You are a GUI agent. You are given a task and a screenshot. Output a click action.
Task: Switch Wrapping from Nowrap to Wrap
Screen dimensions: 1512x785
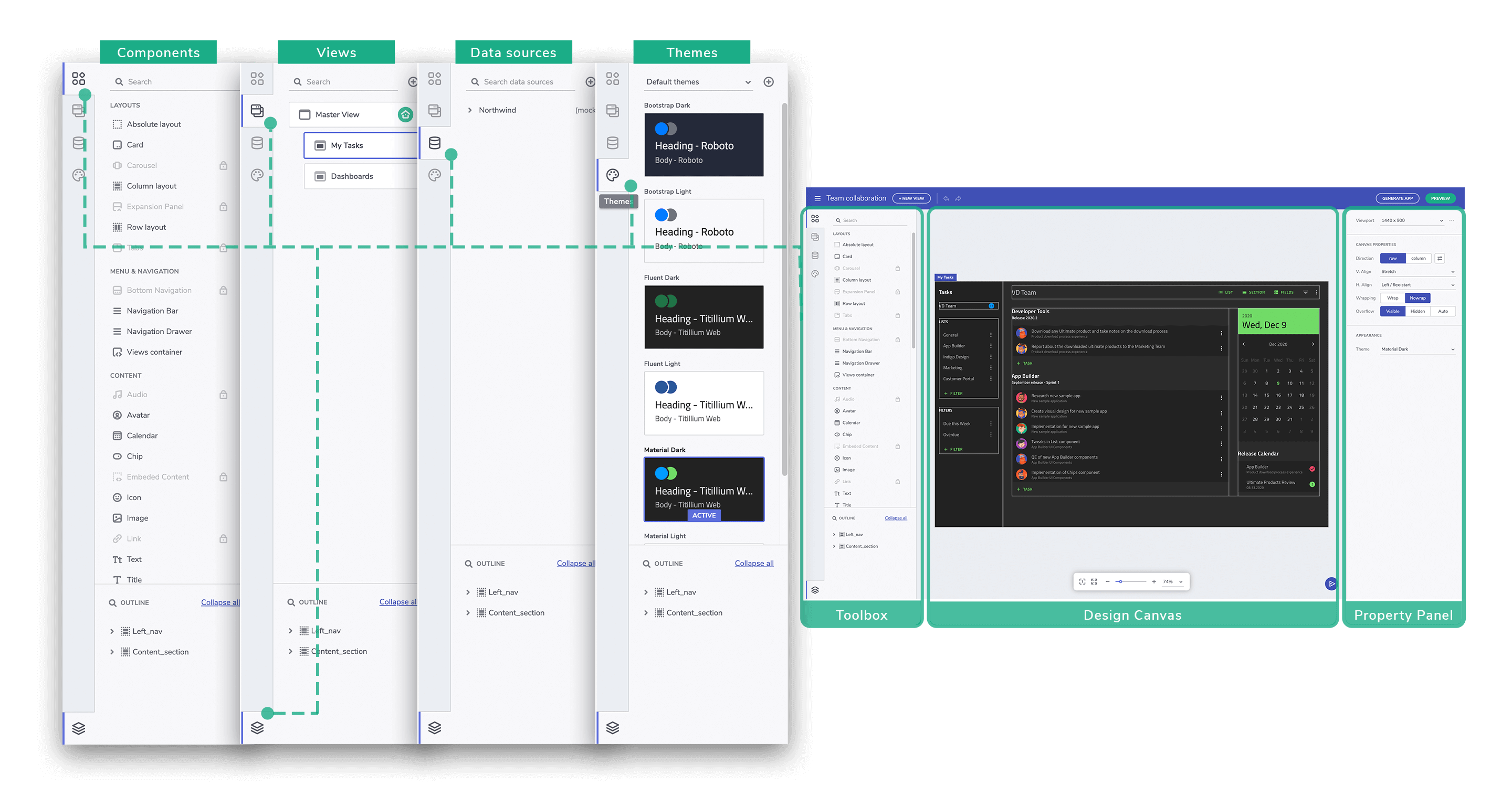tap(1392, 298)
